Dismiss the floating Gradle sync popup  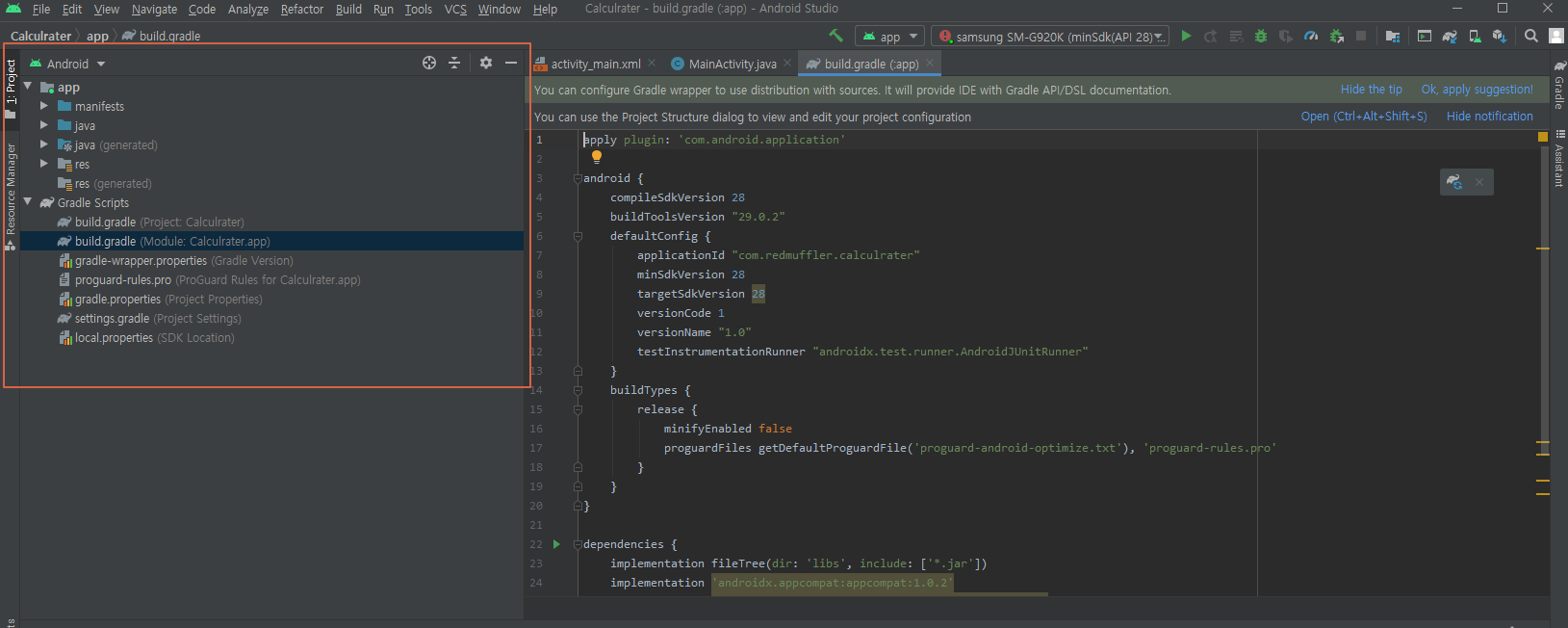[1479, 181]
